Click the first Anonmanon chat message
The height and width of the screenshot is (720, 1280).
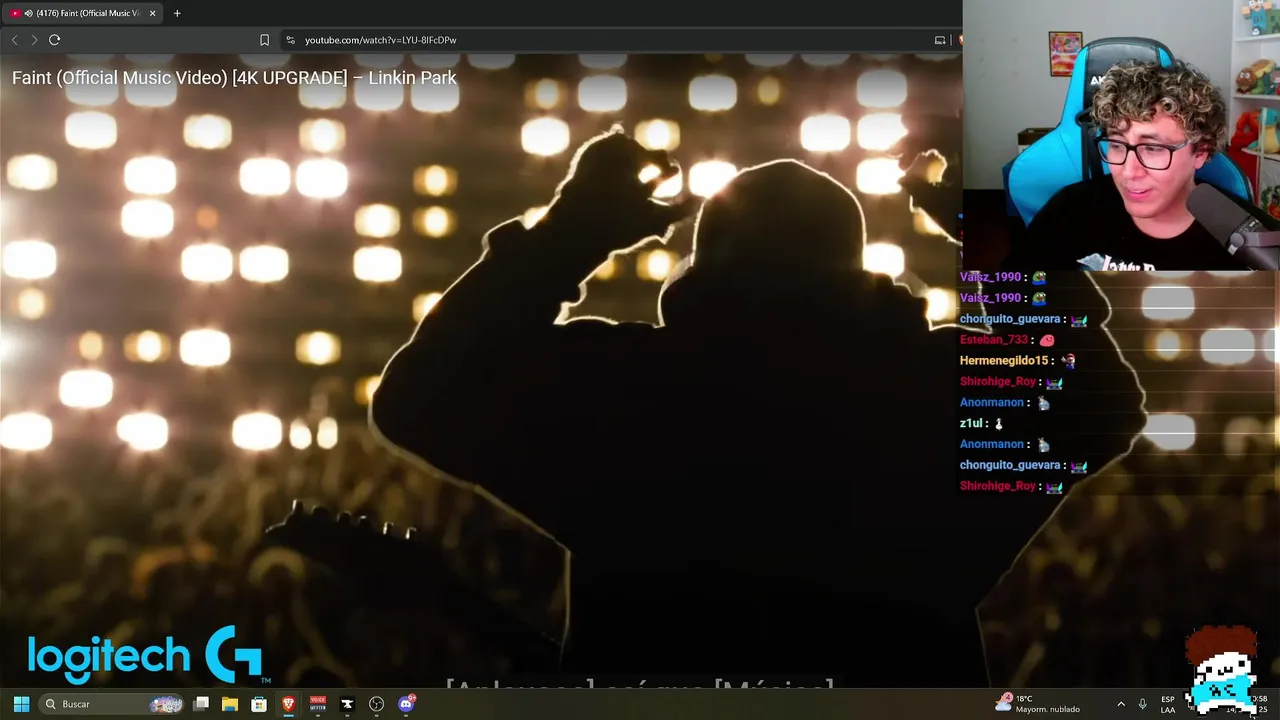point(1005,403)
